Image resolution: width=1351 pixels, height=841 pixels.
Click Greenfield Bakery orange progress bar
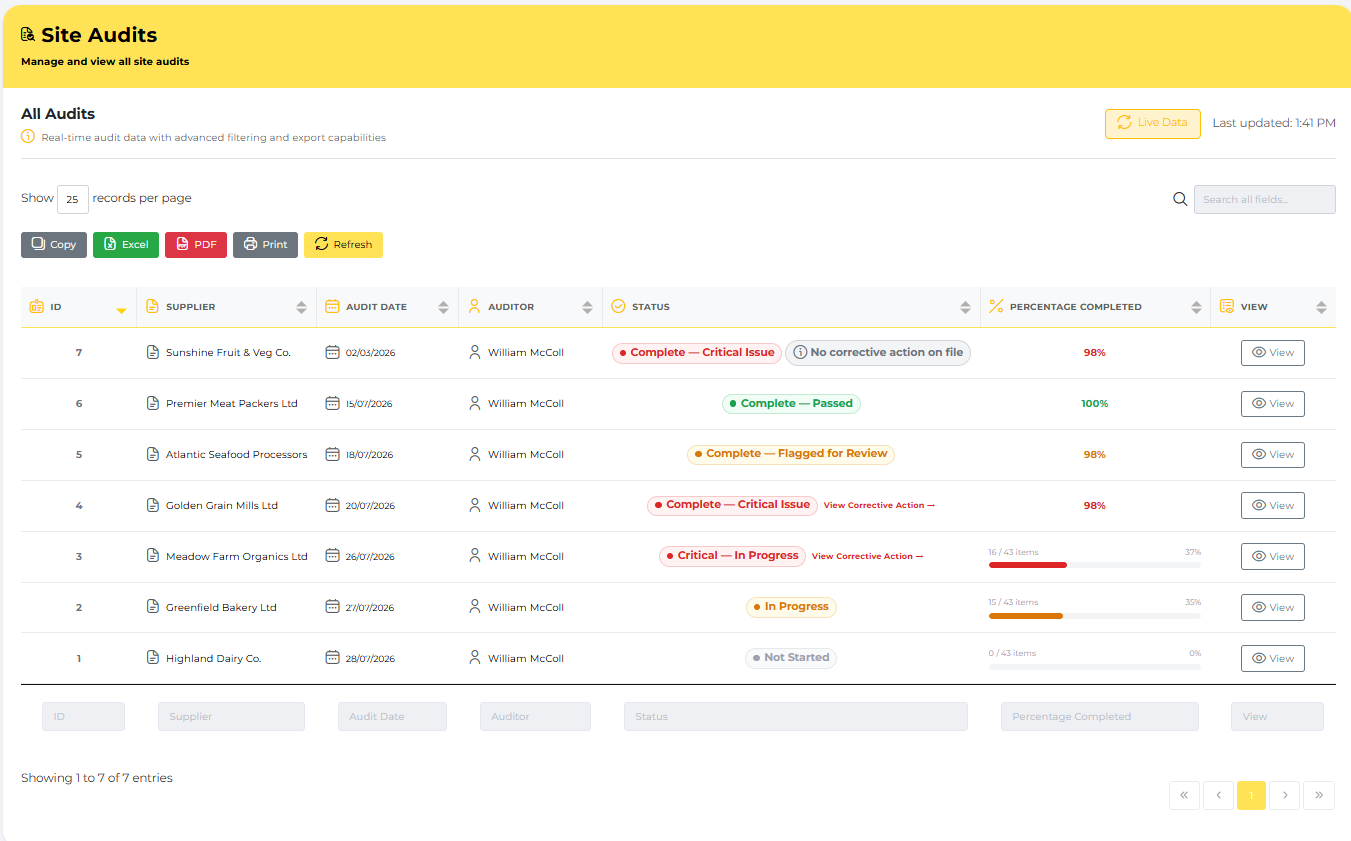[1026, 616]
